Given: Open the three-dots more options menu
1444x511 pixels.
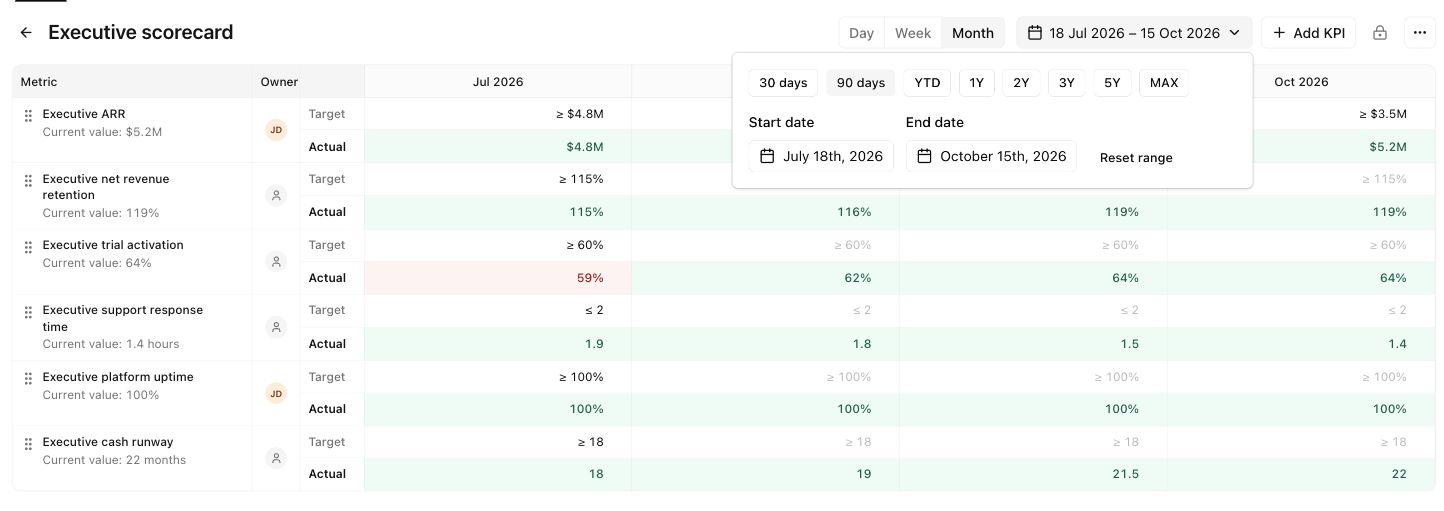Looking at the screenshot, I should pos(1420,33).
